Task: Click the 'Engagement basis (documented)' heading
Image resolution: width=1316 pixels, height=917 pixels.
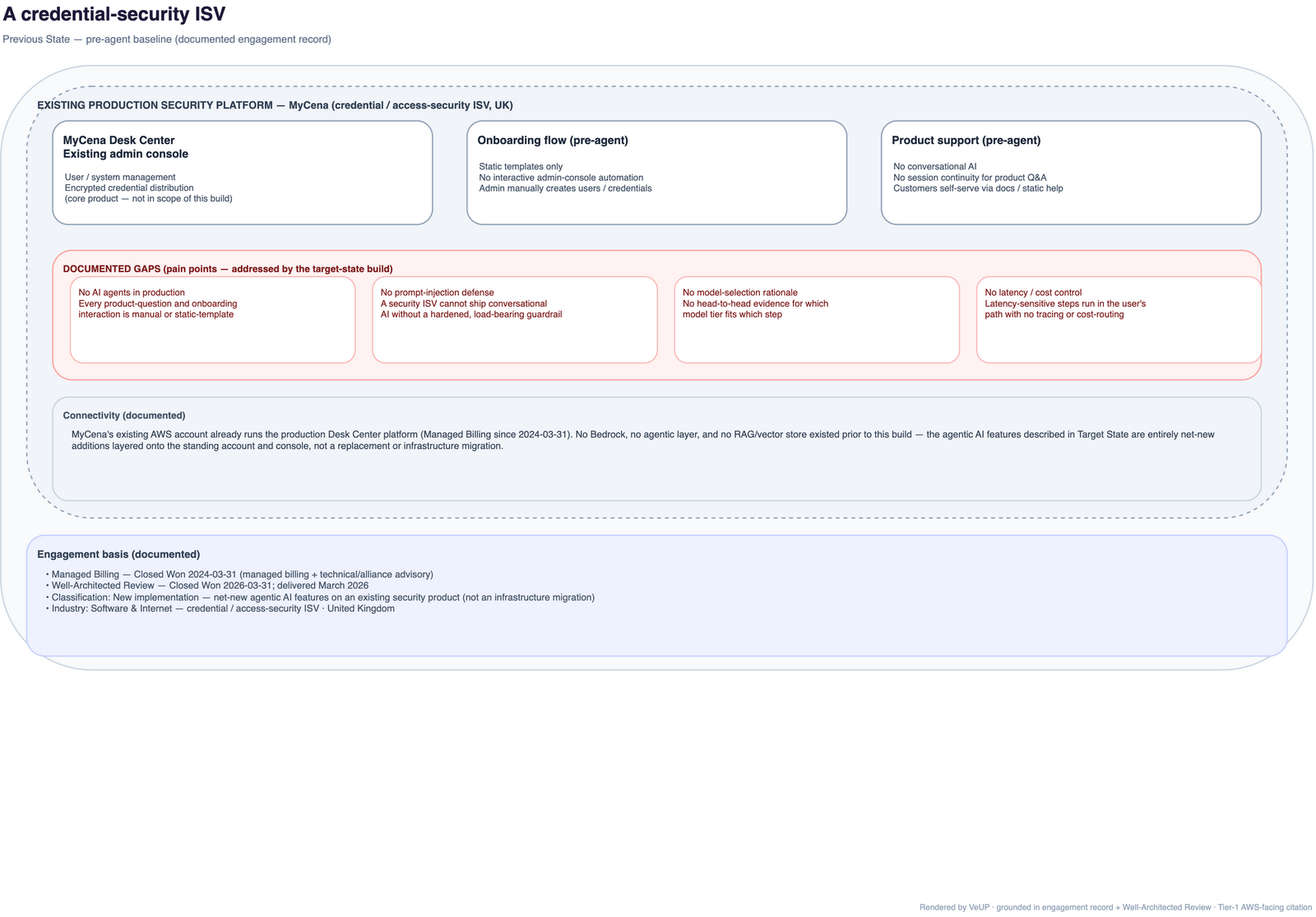Action: 118,554
